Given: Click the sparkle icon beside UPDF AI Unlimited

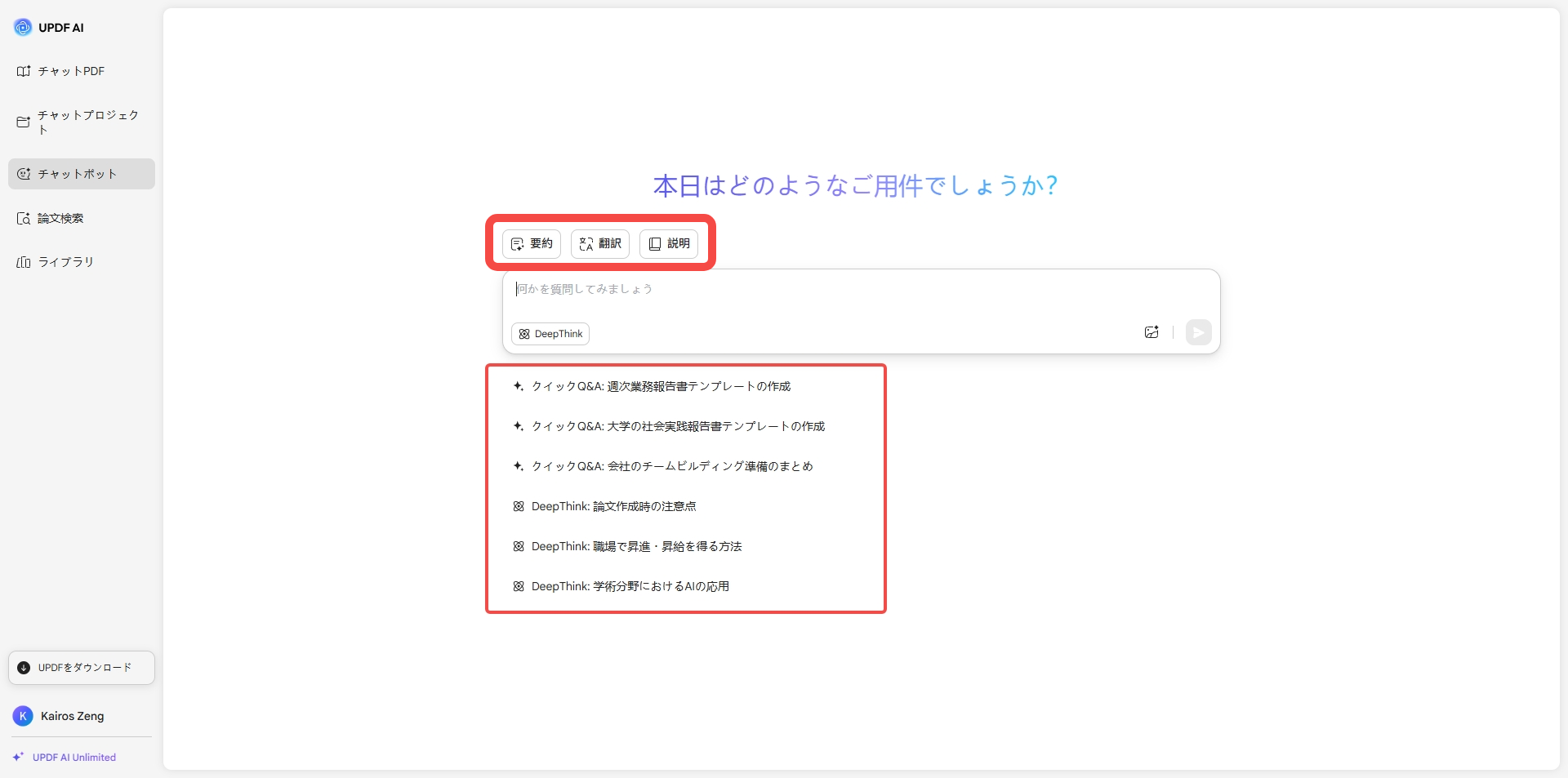Looking at the screenshot, I should click(18, 757).
